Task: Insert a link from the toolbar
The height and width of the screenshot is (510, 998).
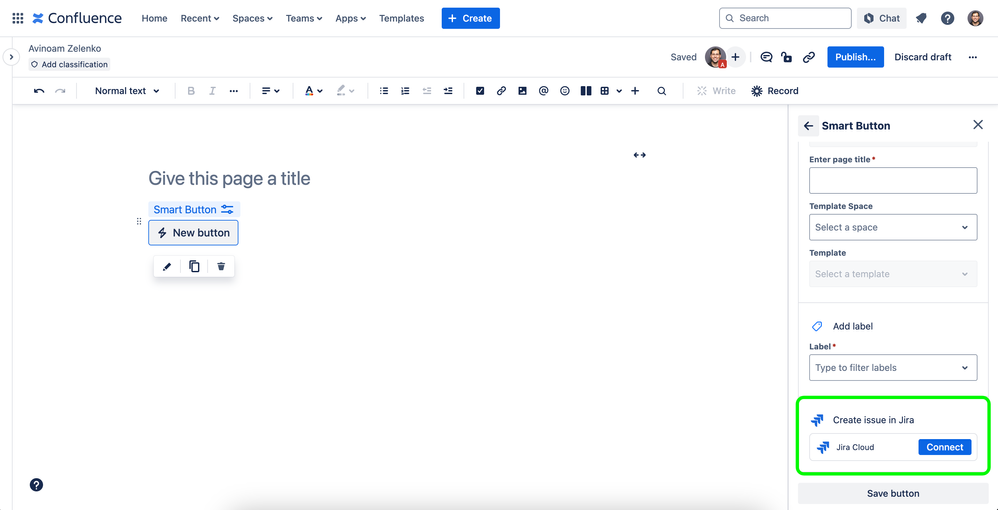Action: pyautogui.click(x=501, y=91)
